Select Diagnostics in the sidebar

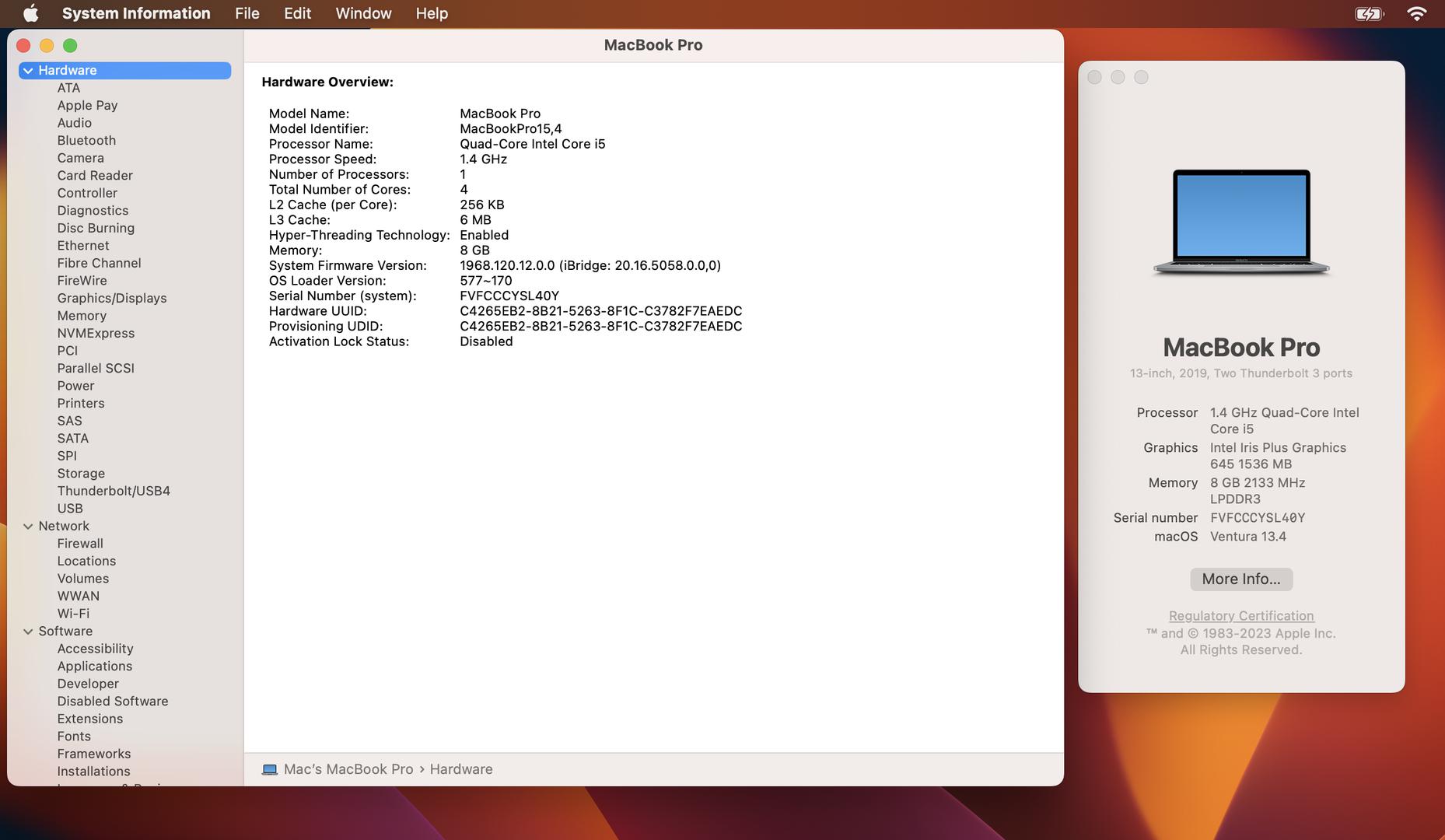click(93, 211)
